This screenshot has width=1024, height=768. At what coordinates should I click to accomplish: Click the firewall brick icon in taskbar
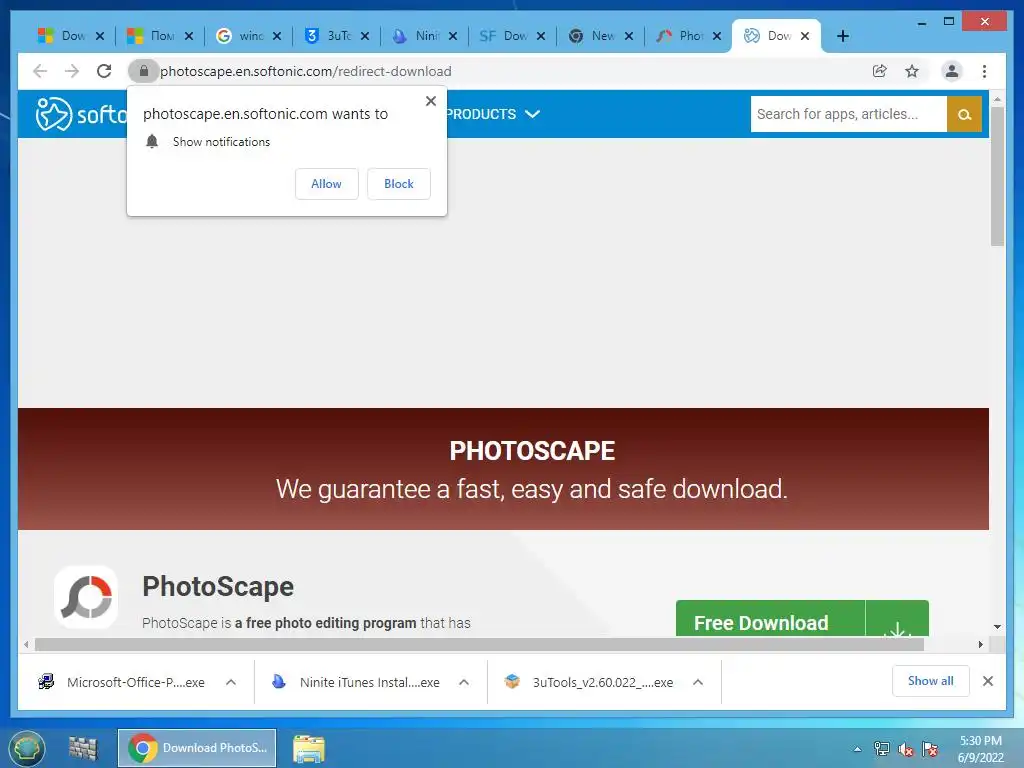[x=83, y=748]
